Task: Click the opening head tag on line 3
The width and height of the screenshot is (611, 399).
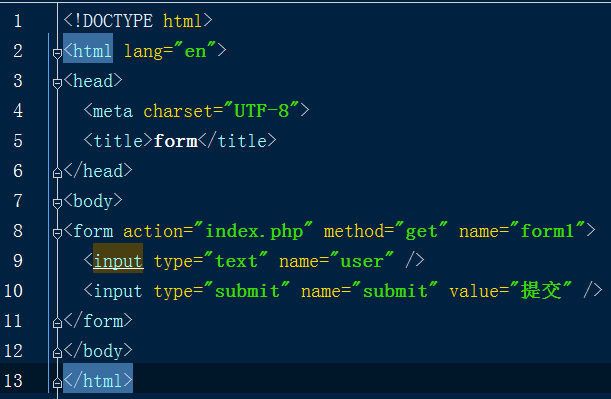Action: tap(93, 81)
